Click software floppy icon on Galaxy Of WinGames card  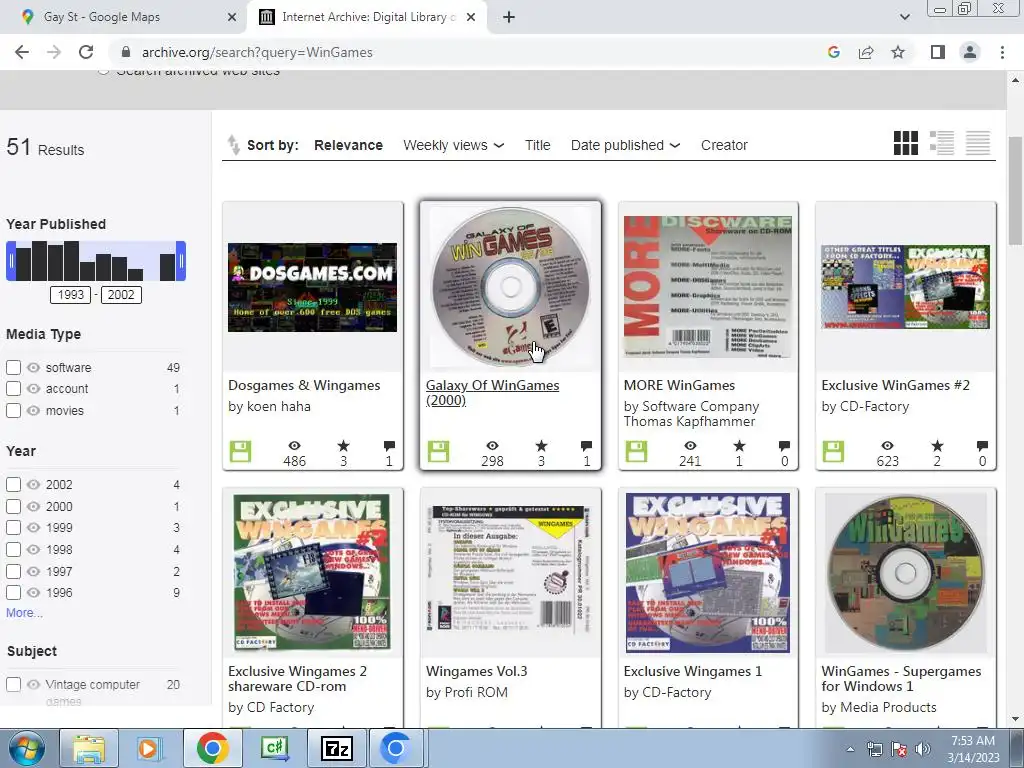(438, 451)
